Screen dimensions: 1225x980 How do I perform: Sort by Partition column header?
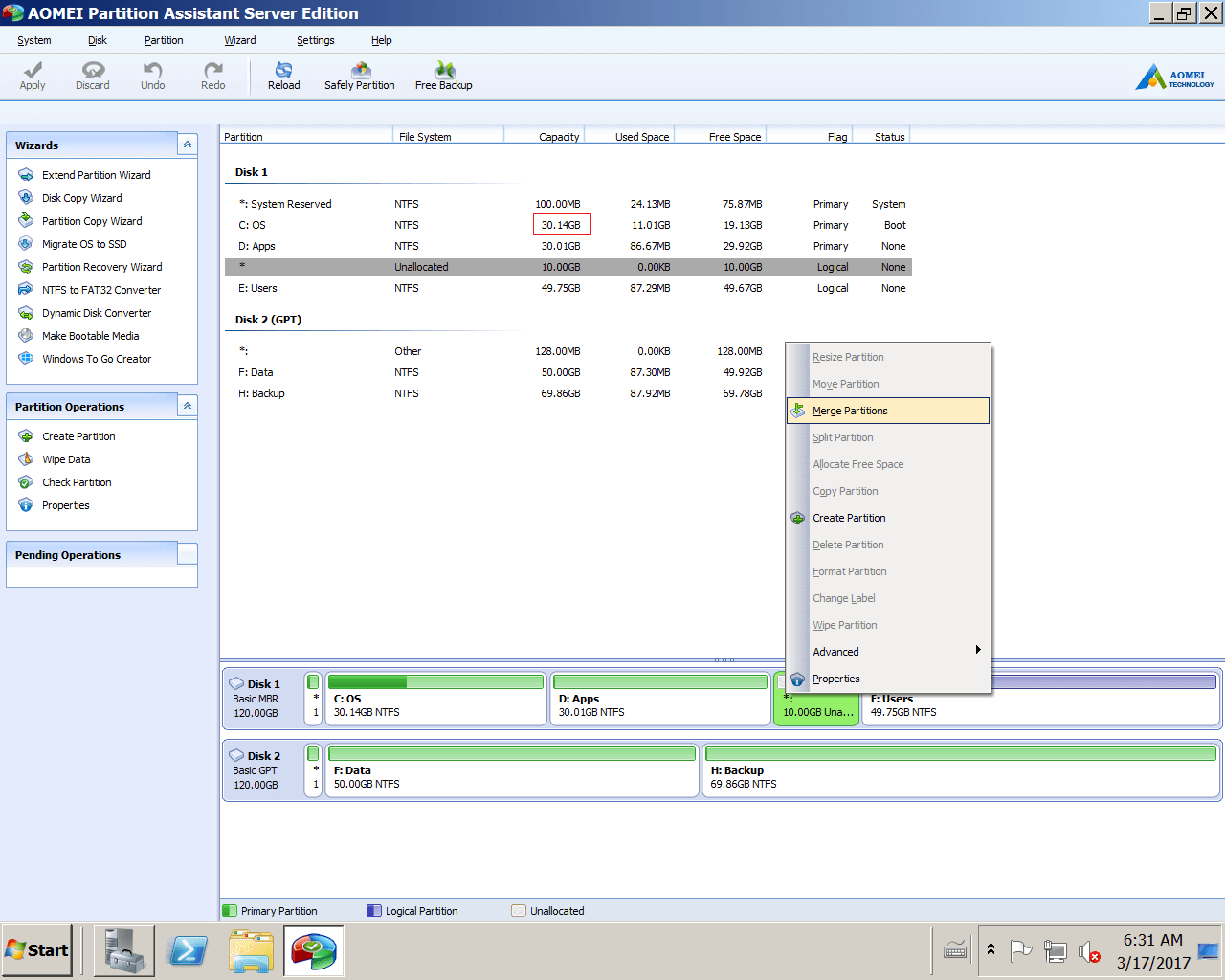pyautogui.click(x=306, y=137)
